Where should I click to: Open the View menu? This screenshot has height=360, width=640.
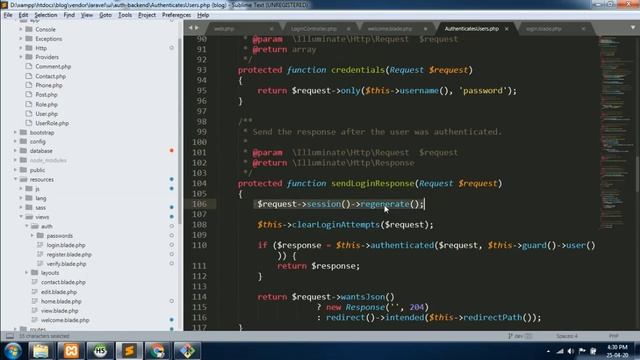pyautogui.click(x=87, y=15)
